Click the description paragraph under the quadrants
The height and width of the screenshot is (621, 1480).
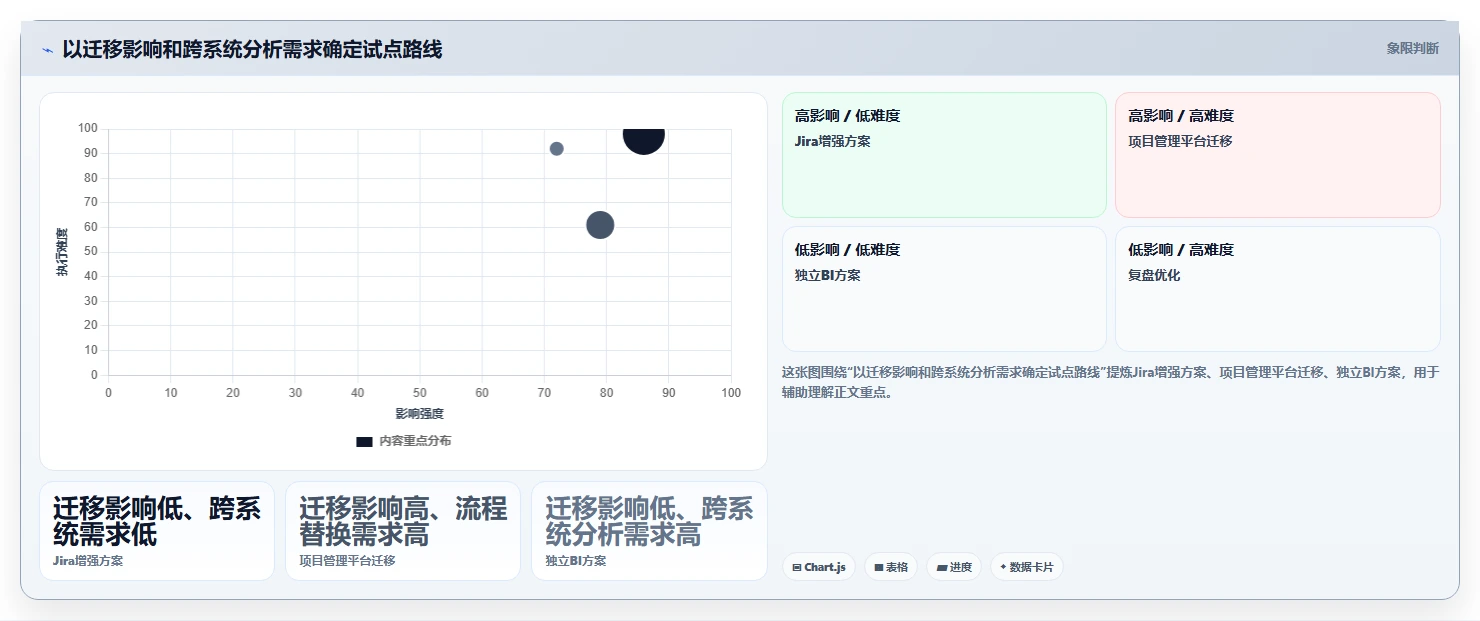point(1111,382)
